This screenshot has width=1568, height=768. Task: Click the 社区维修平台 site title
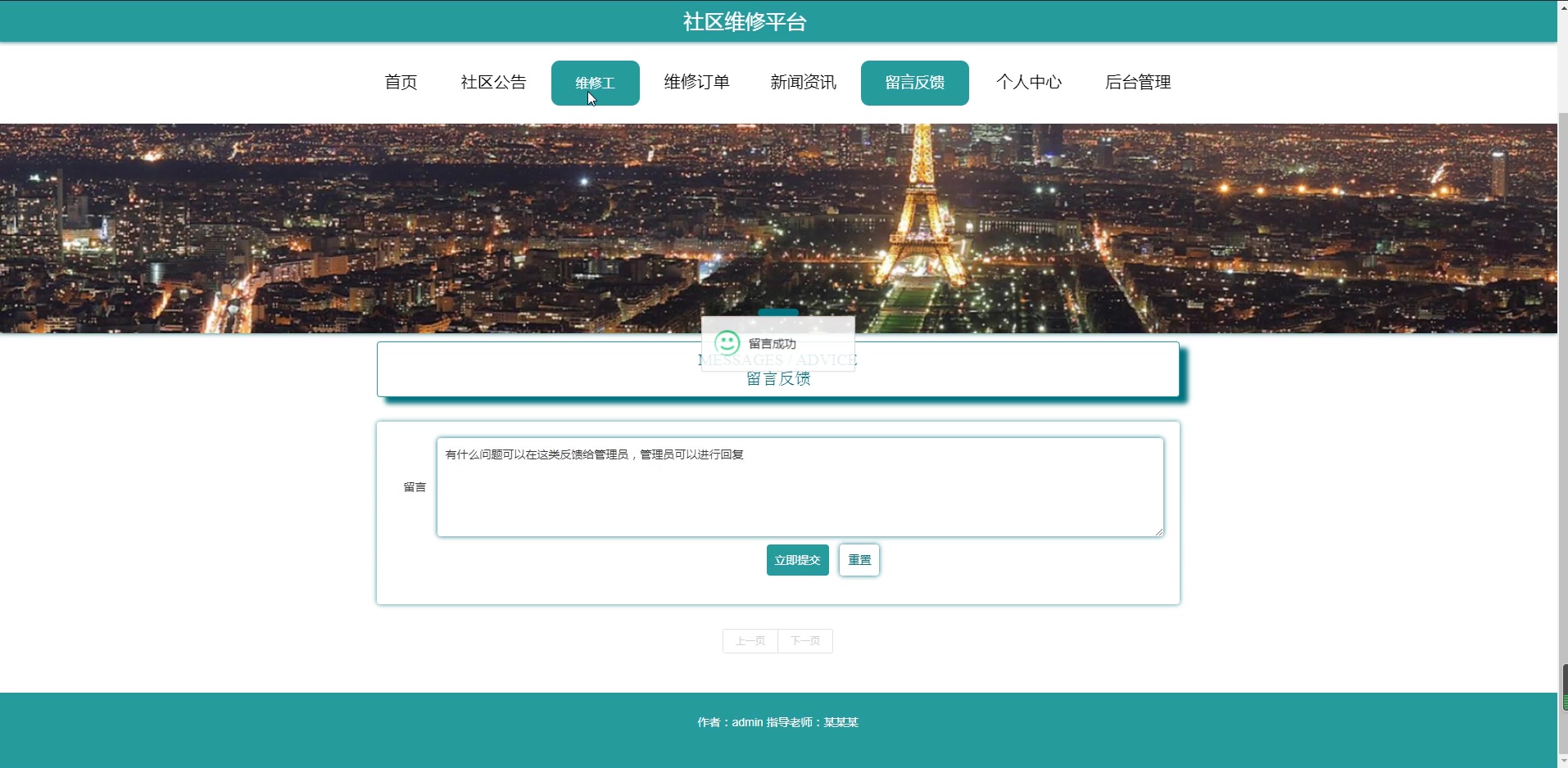pos(742,20)
